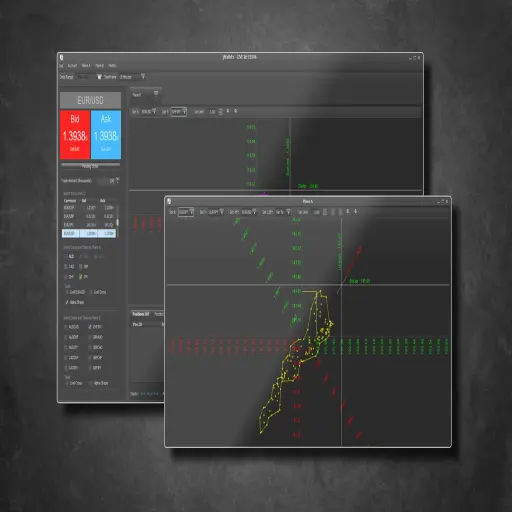The image size is (512, 512).
Task: Select the third row of the currency rates table
Action: [x=89, y=225]
